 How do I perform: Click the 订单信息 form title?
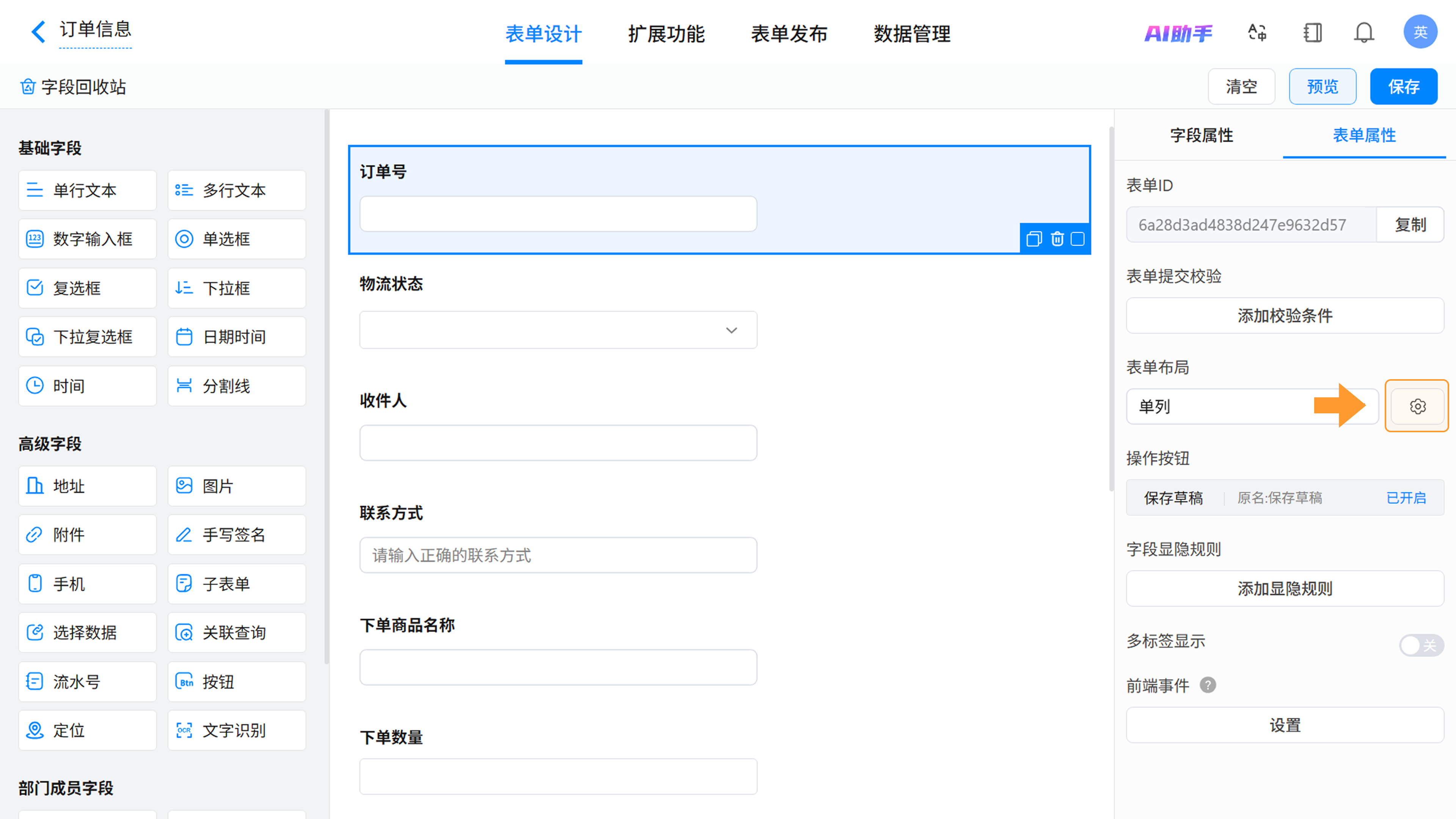pos(95,30)
